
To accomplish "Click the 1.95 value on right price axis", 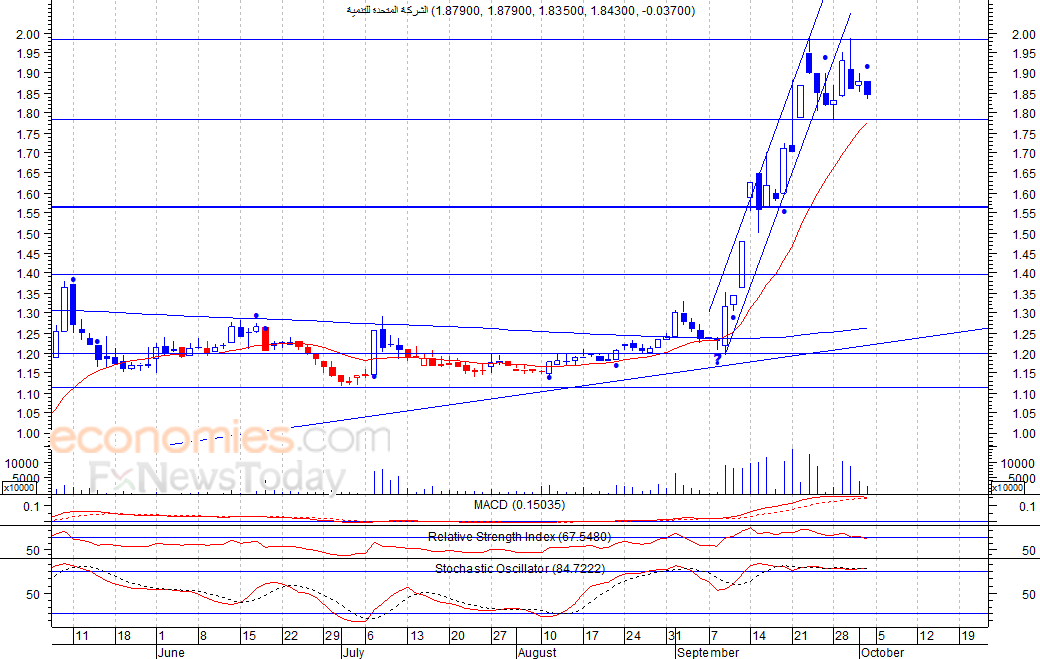I will (1023, 54).
